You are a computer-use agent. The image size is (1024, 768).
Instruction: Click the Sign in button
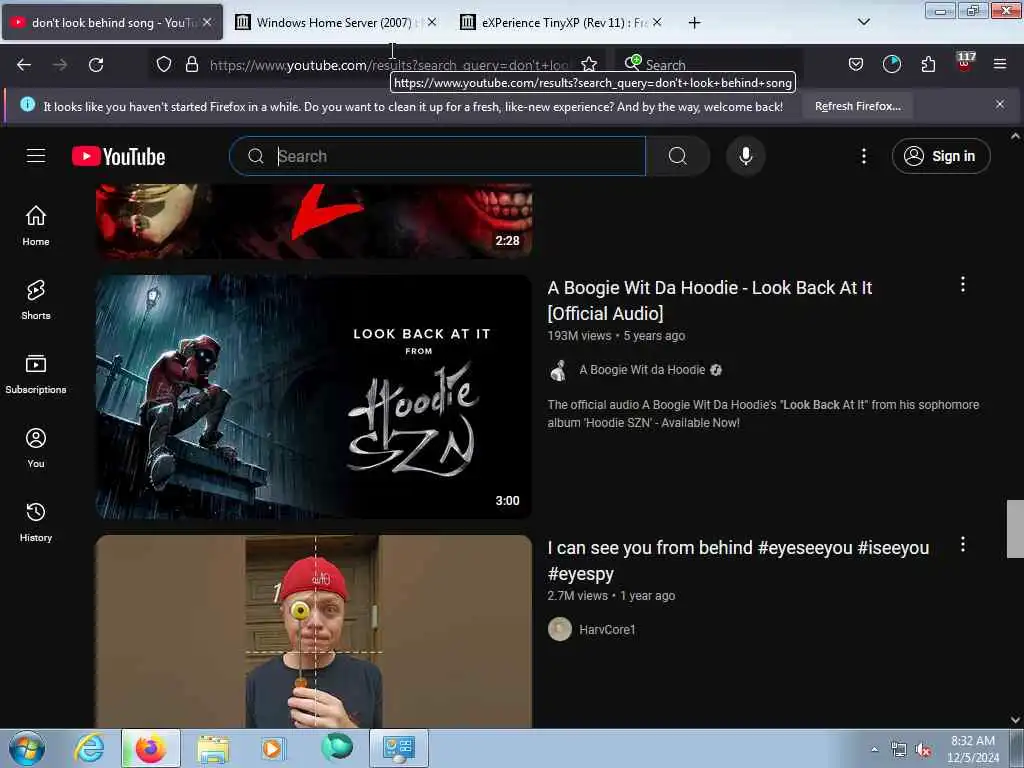point(940,156)
